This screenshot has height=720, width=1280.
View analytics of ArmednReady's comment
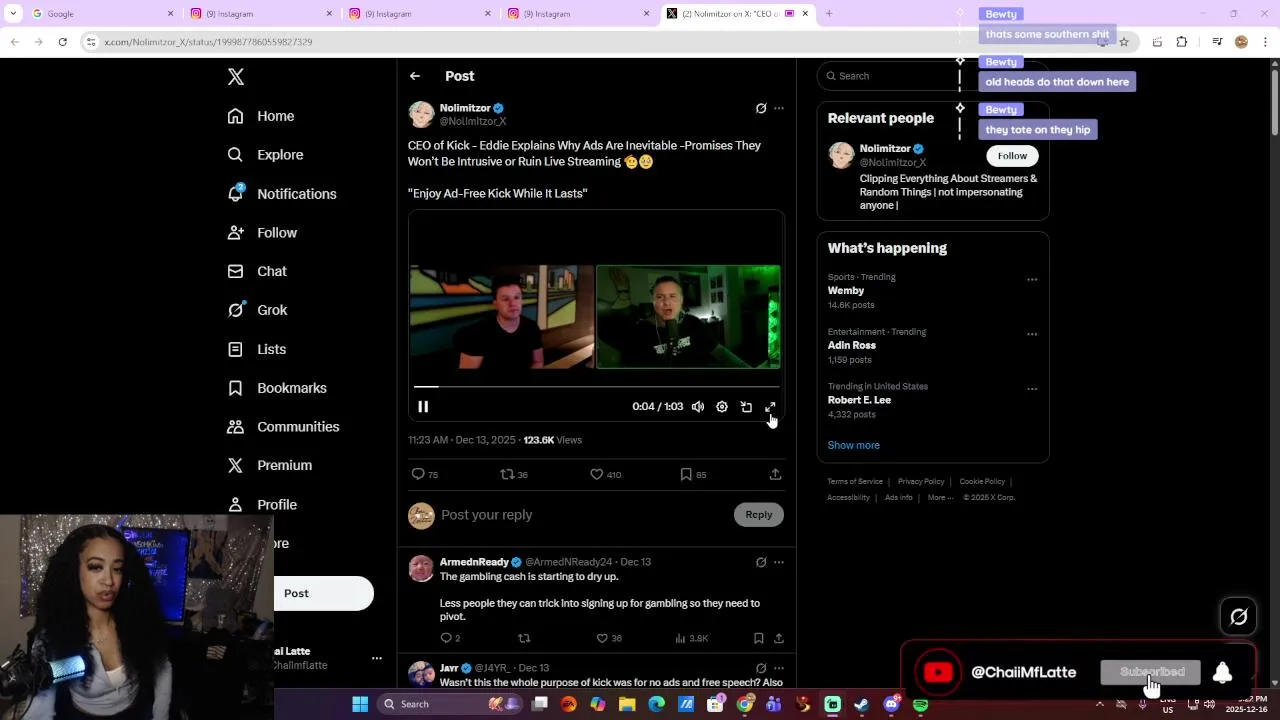tap(692, 638)
